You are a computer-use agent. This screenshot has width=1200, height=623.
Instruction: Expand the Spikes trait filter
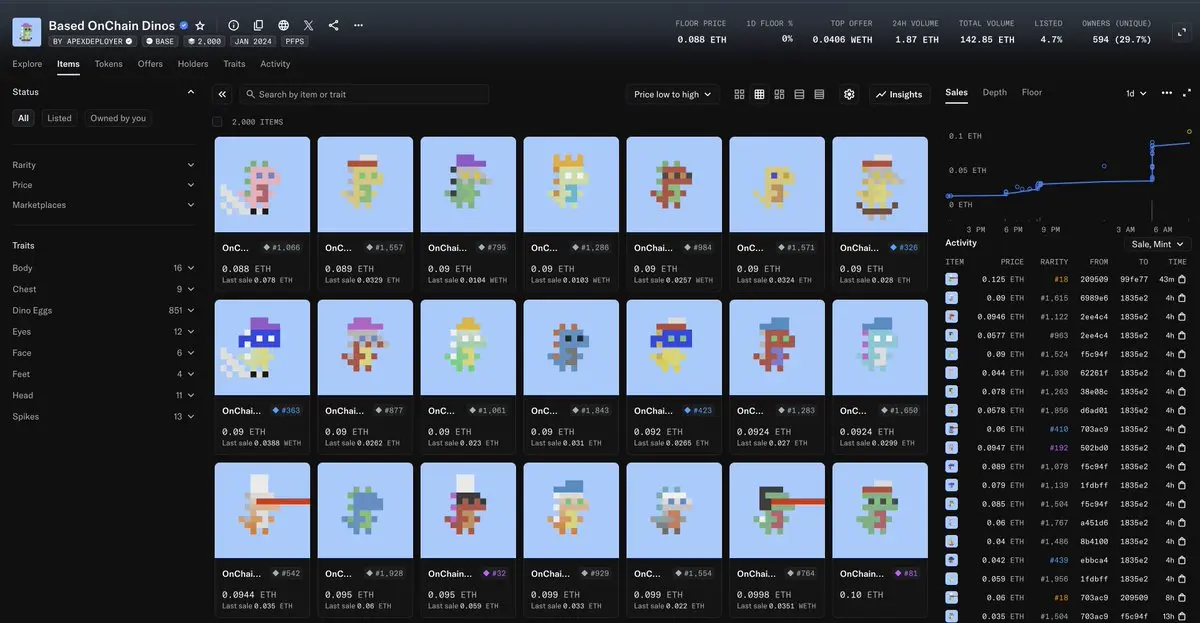(x=104, y=416)
